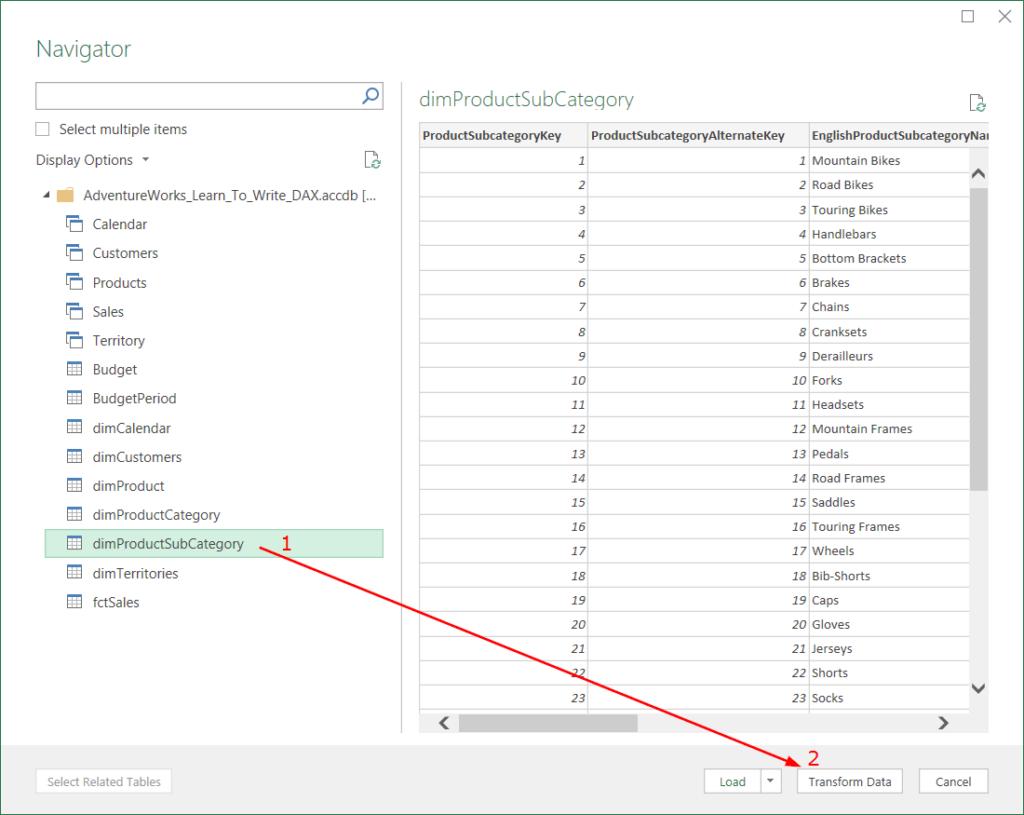Select the Budget table icon
The height and width of the screenshot is (815, 1024).
[x=74, y=369]
